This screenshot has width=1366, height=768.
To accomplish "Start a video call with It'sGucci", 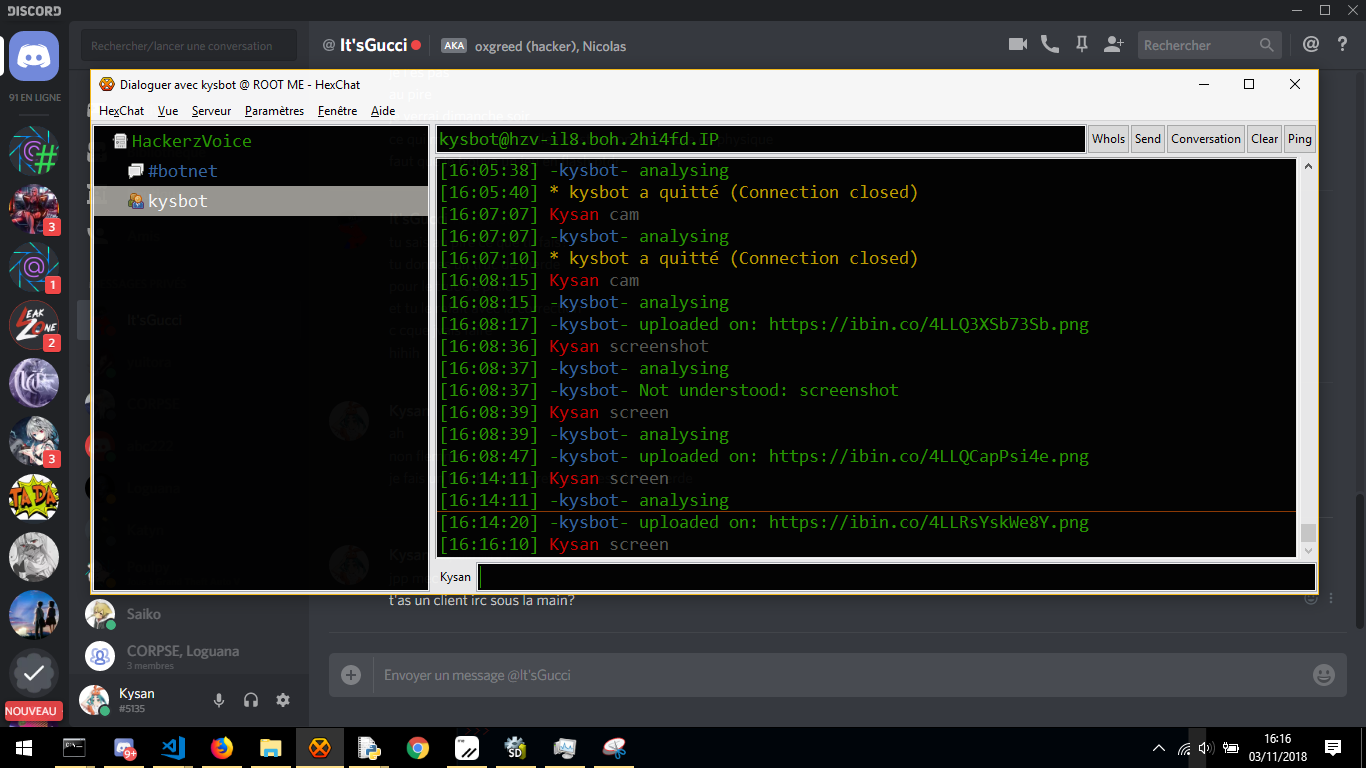I will tap(1018, 44).
